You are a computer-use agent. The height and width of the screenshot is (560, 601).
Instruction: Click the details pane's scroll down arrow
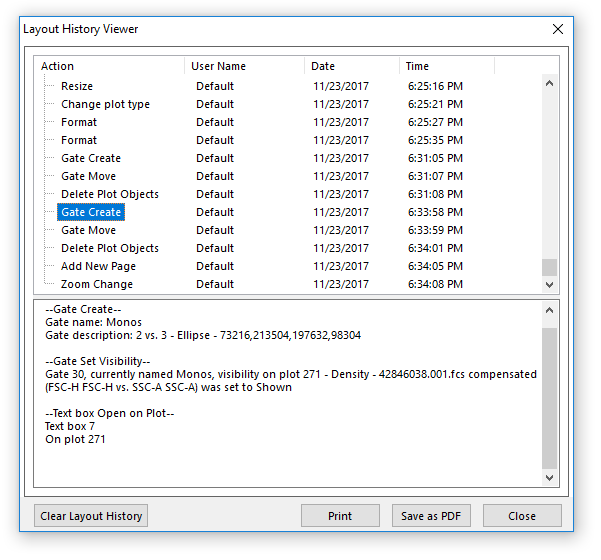pyautogui.click(x=549, y=478)
